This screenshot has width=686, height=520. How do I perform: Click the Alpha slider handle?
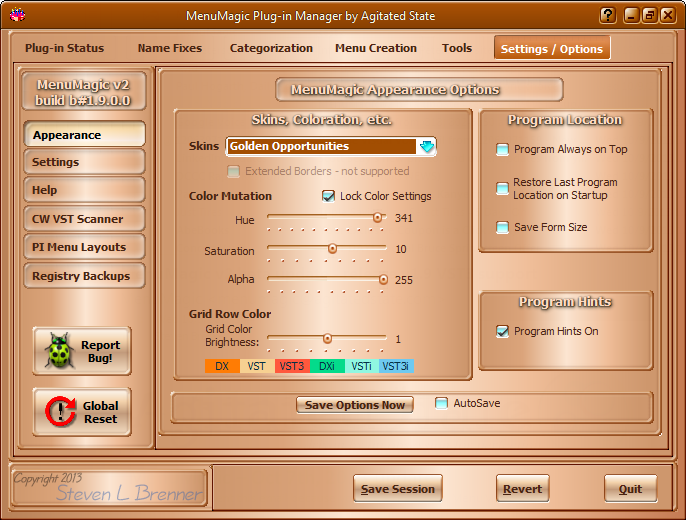pos(383,279)
